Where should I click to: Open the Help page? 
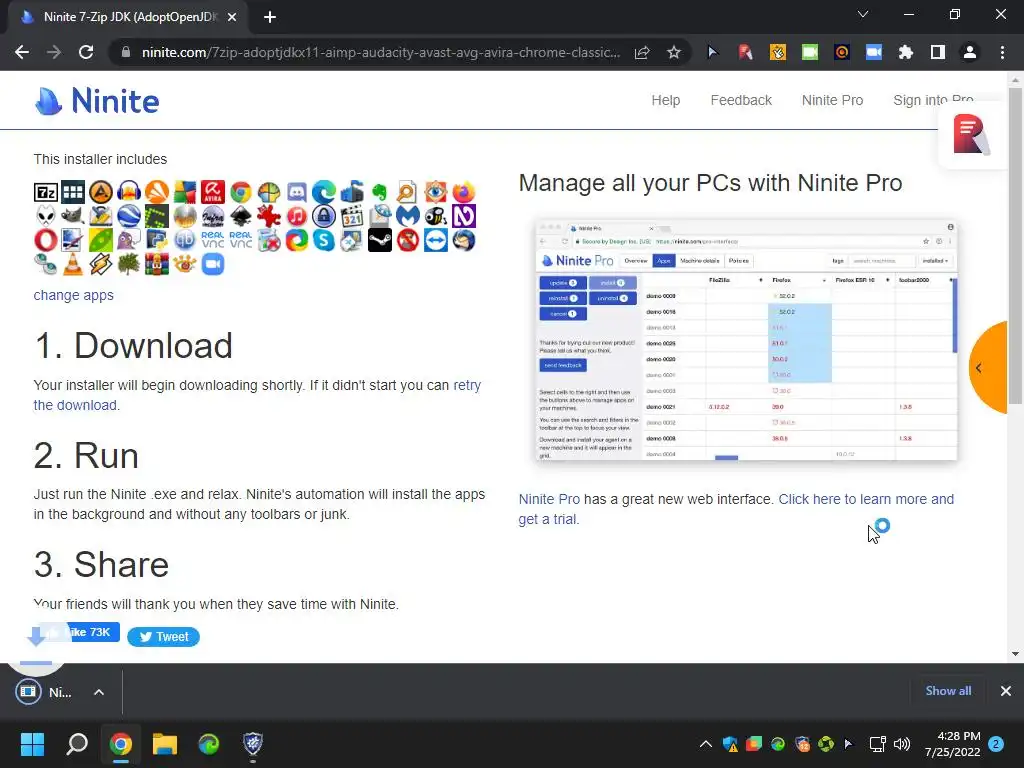coord(665,100)
